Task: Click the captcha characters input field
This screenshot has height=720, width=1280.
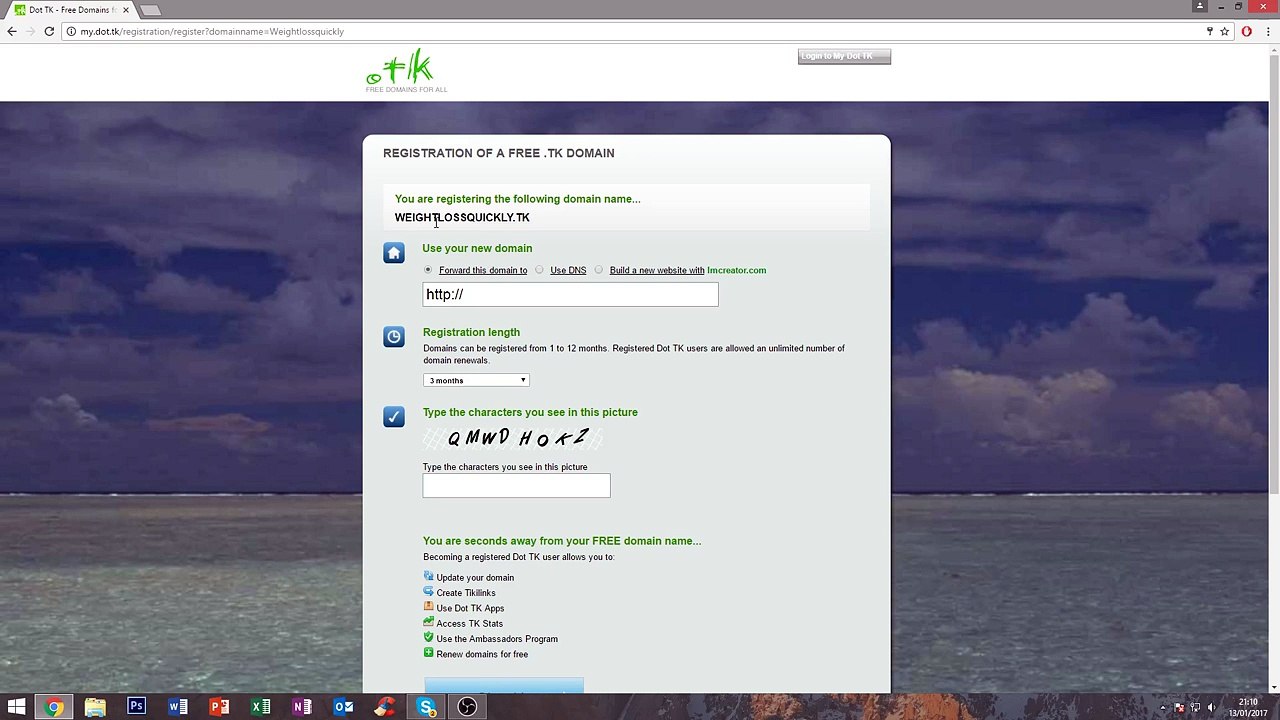Action: [x=516, y=486]
